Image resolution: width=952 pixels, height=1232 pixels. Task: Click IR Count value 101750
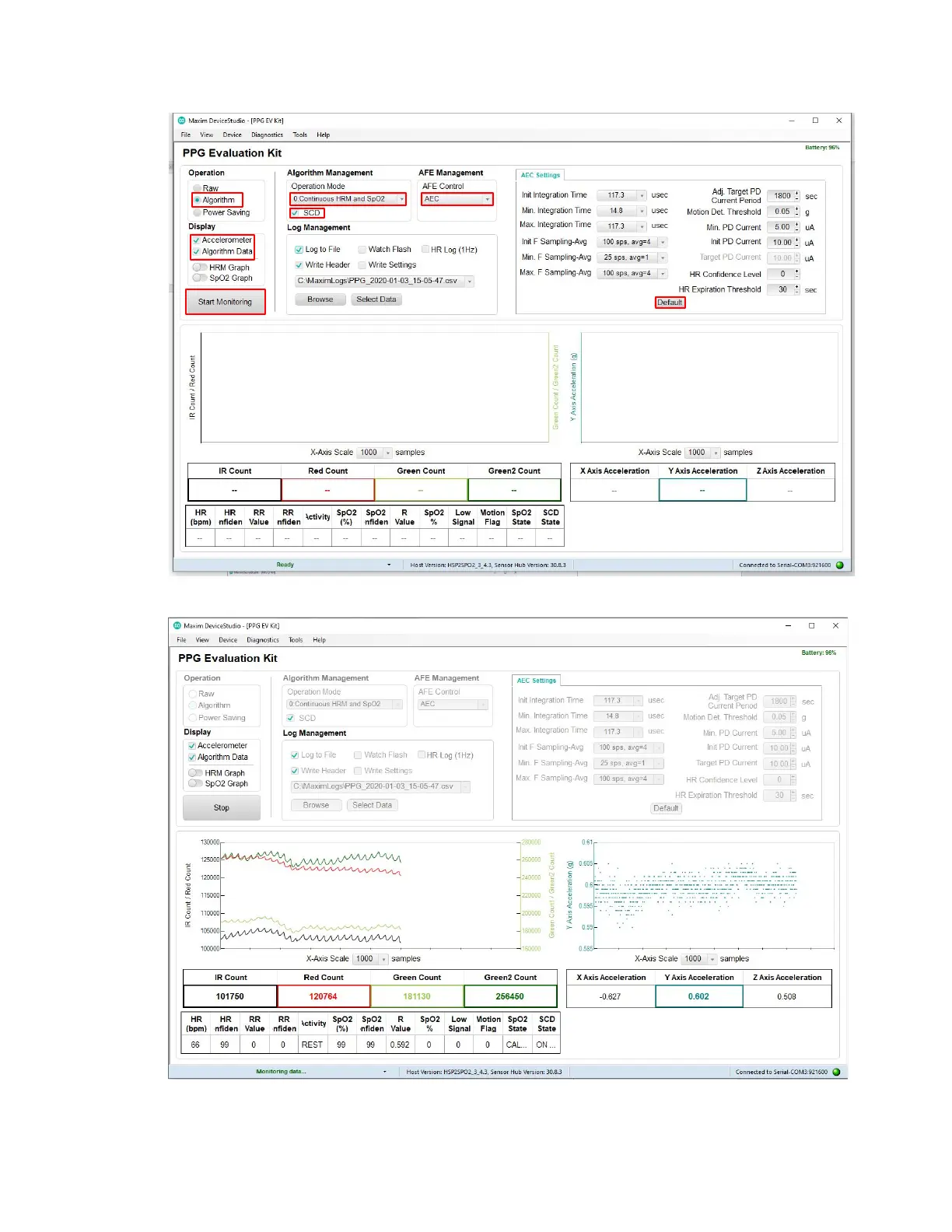tap(230, 996)
